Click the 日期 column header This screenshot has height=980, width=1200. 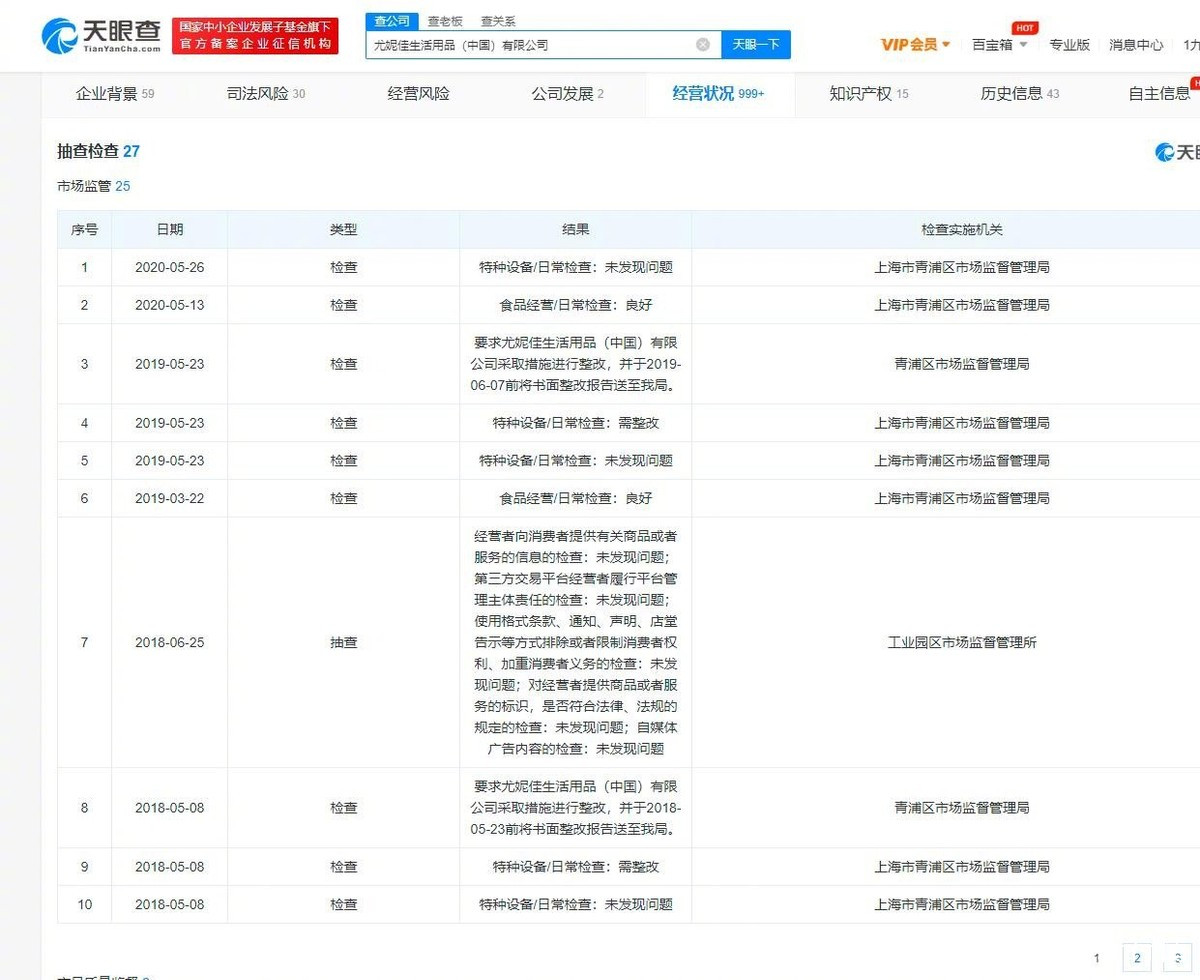click(x=169, y=230)
